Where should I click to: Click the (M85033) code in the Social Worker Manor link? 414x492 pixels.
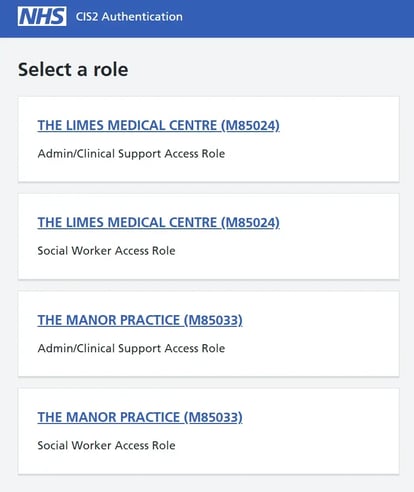tap(213, 418)
